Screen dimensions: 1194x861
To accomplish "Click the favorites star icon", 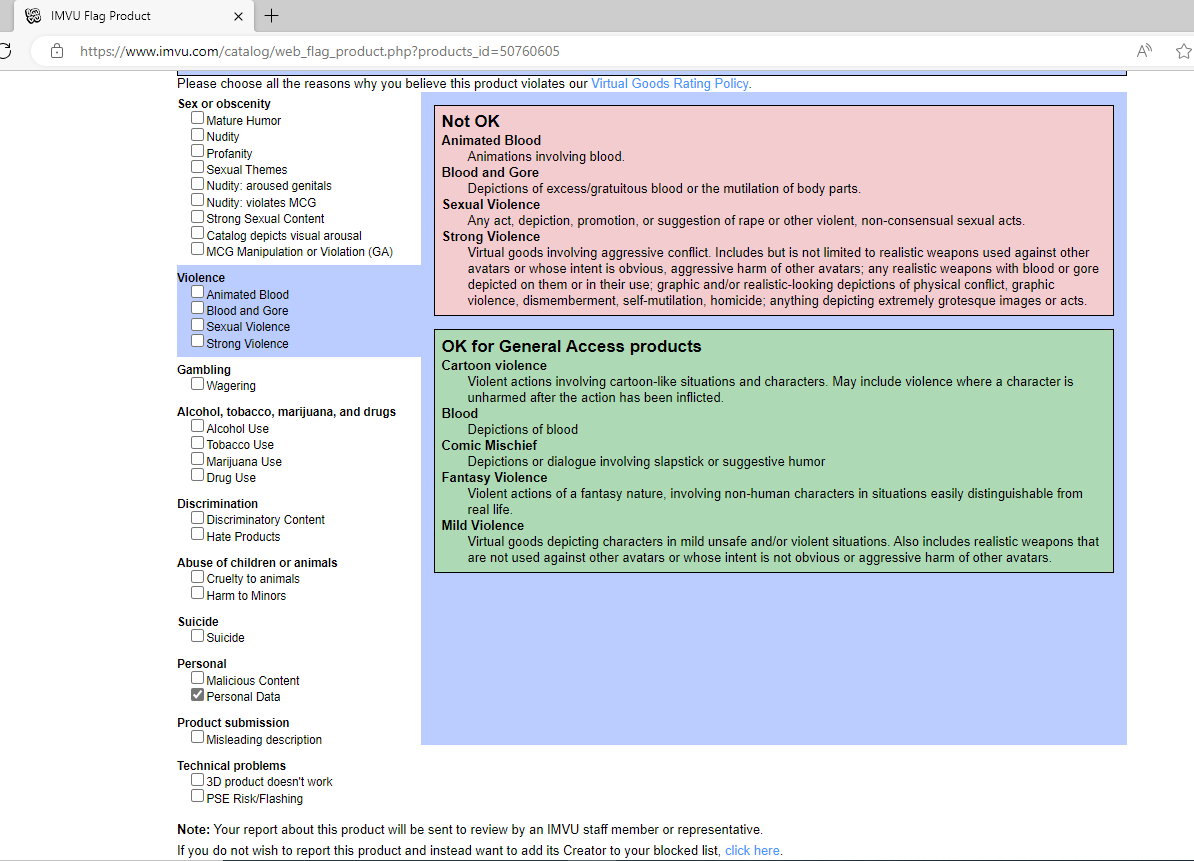I will tap(1183, 51).
